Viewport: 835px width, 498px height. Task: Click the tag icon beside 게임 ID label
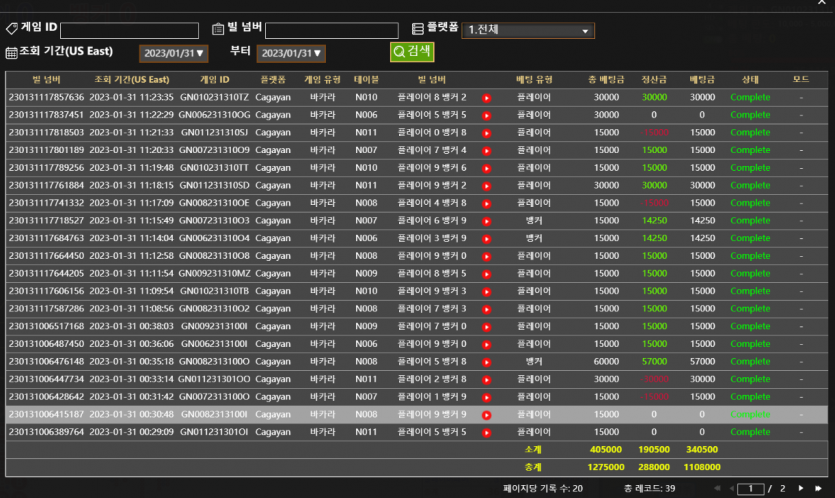pyautogui.click(x=12, y=28)
